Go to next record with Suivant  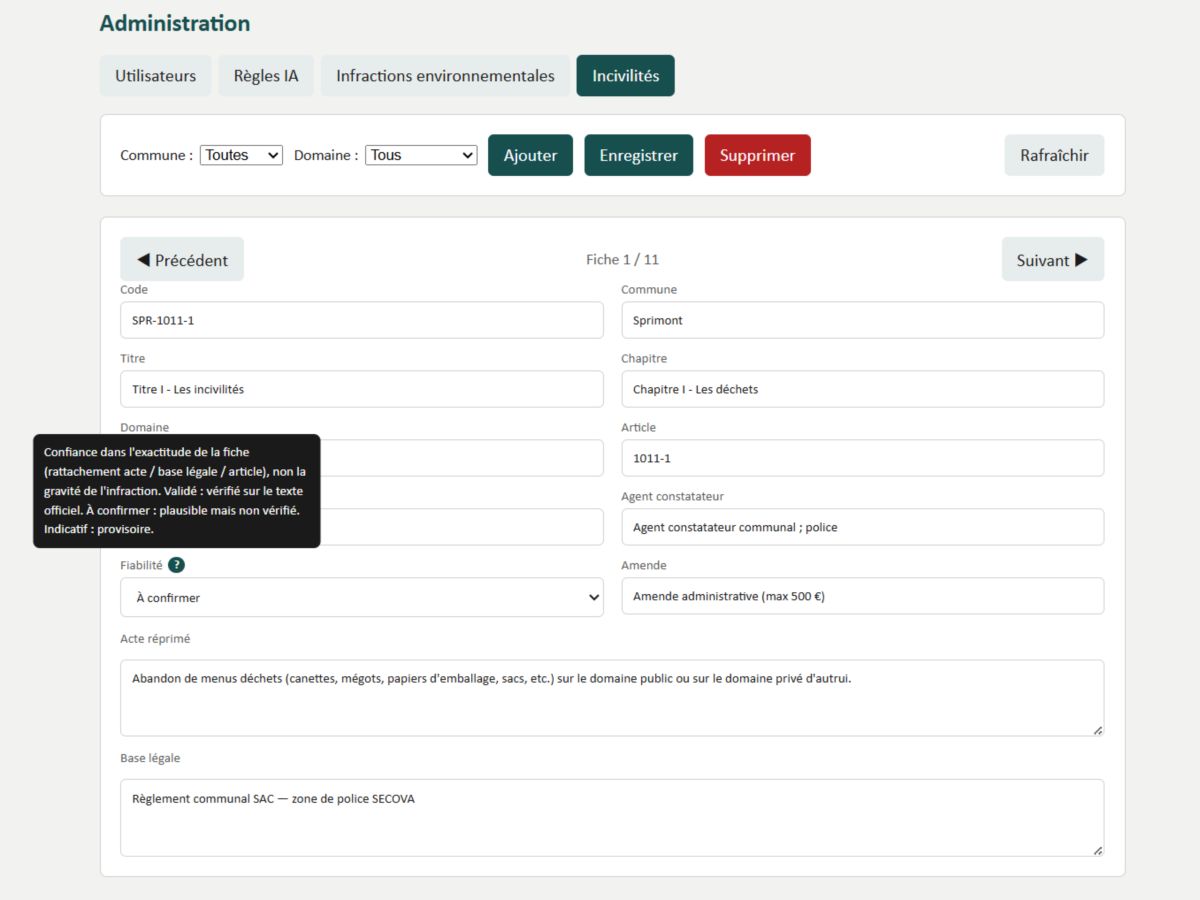pos(1053,259)
